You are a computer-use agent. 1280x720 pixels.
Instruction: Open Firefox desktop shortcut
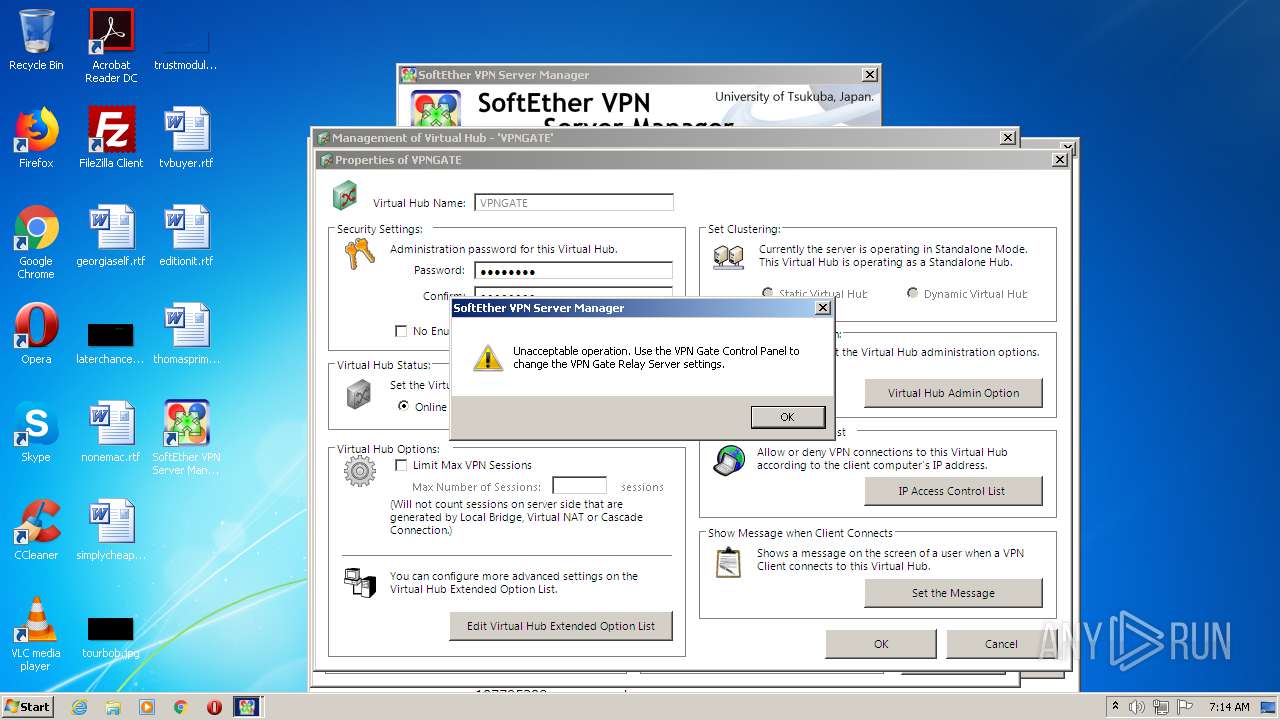coord(36,138)
